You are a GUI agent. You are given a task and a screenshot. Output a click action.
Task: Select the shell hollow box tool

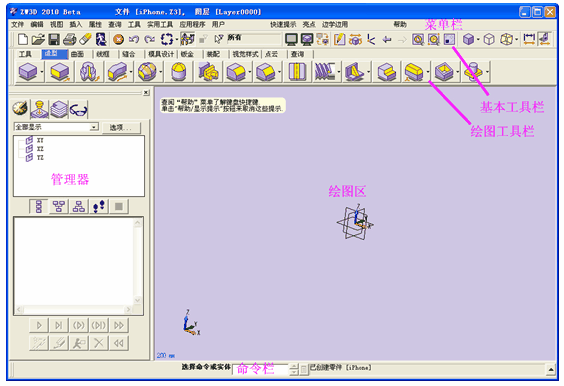[444, 72]
